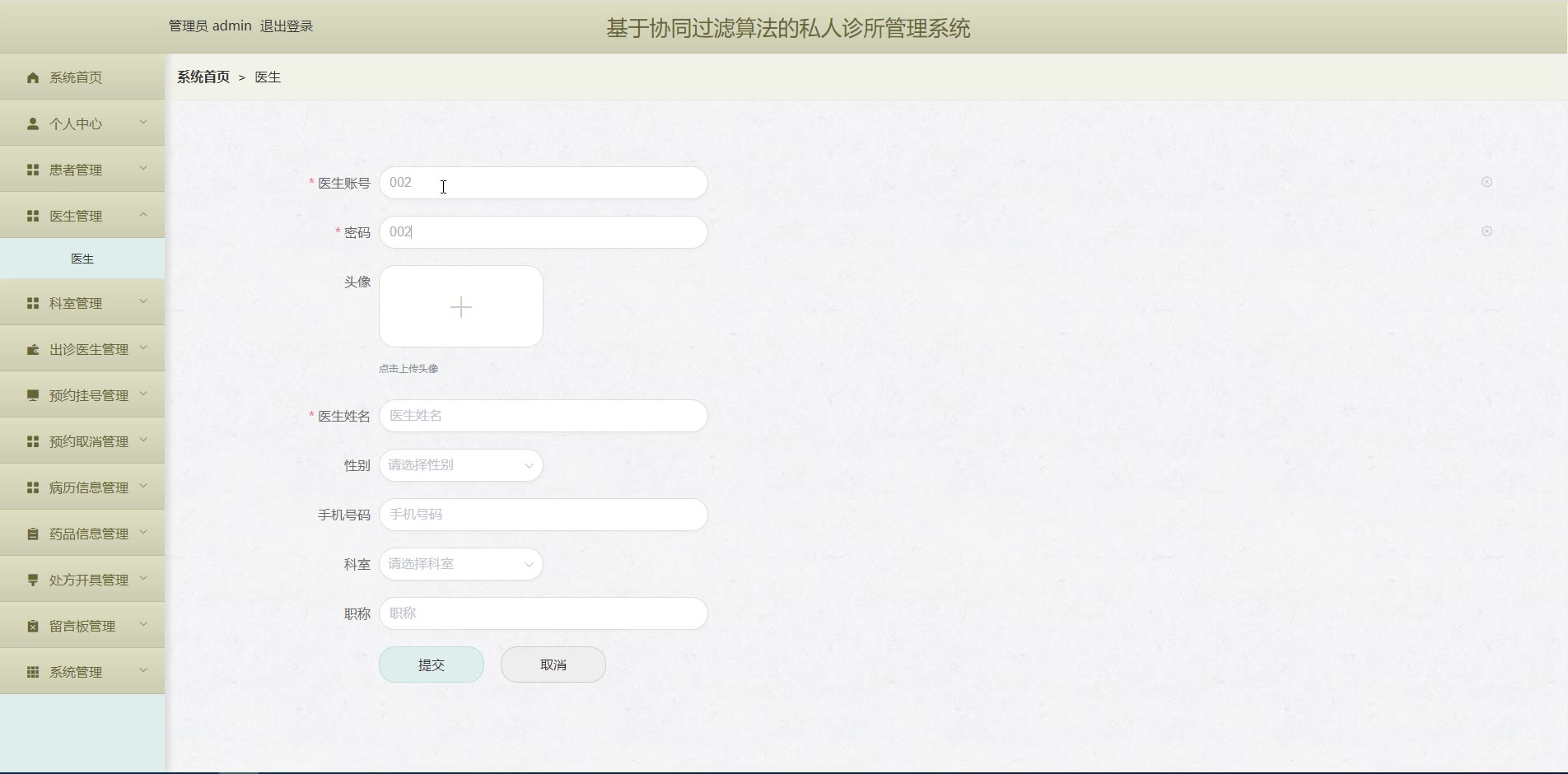Open the 性别 dropdown

[x=461, y=465]
